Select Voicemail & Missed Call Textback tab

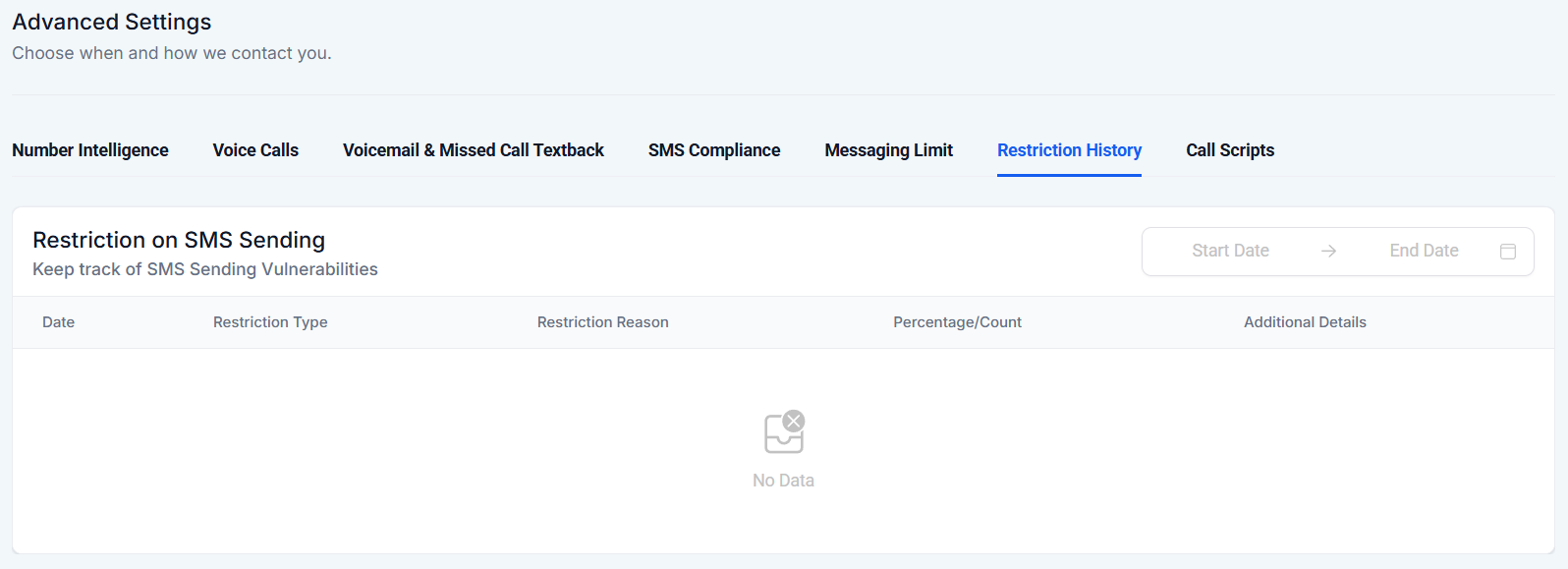(x=473, y=150)
